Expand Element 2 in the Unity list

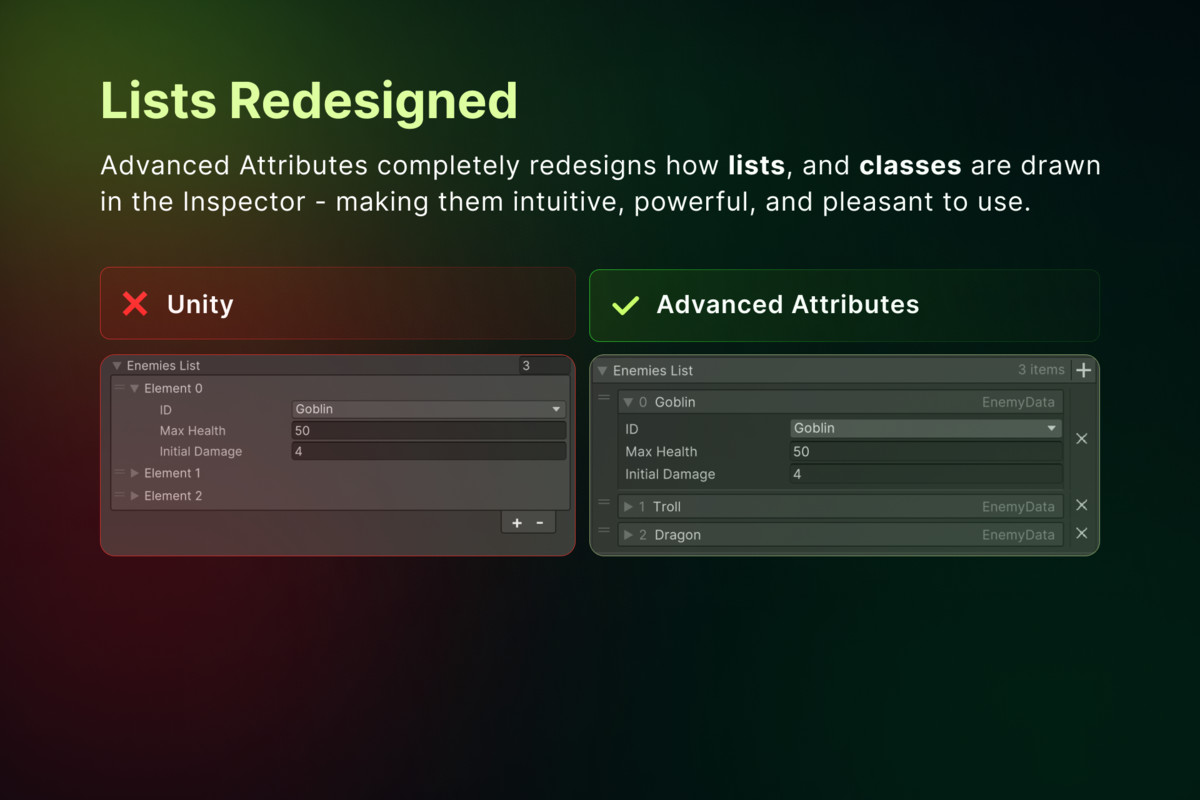pyautogui.click(x=135, y=496)
